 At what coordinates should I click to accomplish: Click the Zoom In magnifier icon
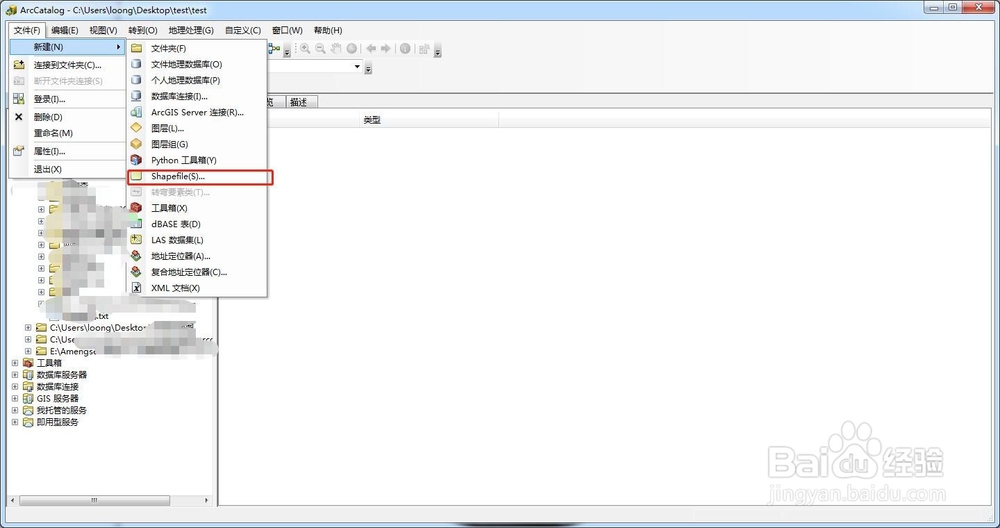click(305, 48)
